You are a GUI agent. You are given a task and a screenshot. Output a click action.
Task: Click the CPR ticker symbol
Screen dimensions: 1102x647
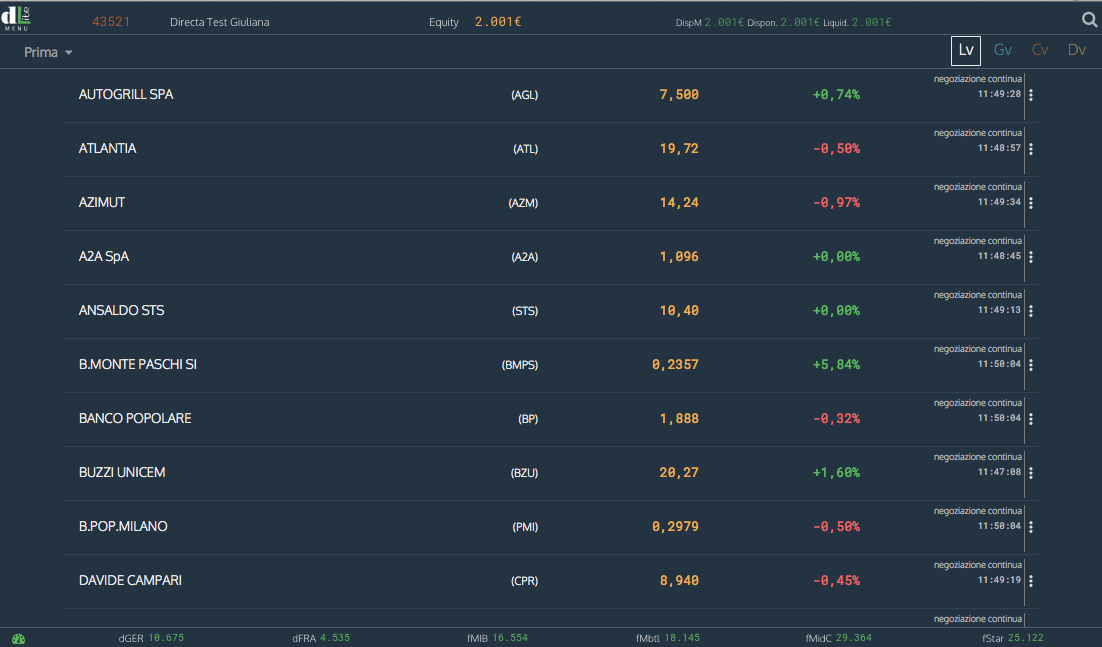524,582
